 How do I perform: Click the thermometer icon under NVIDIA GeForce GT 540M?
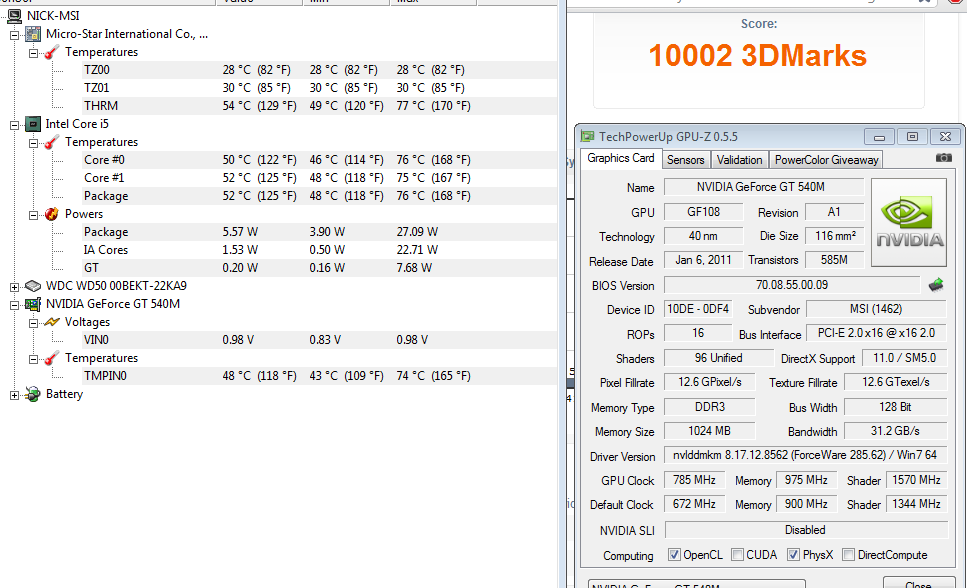tap(52, 358)
